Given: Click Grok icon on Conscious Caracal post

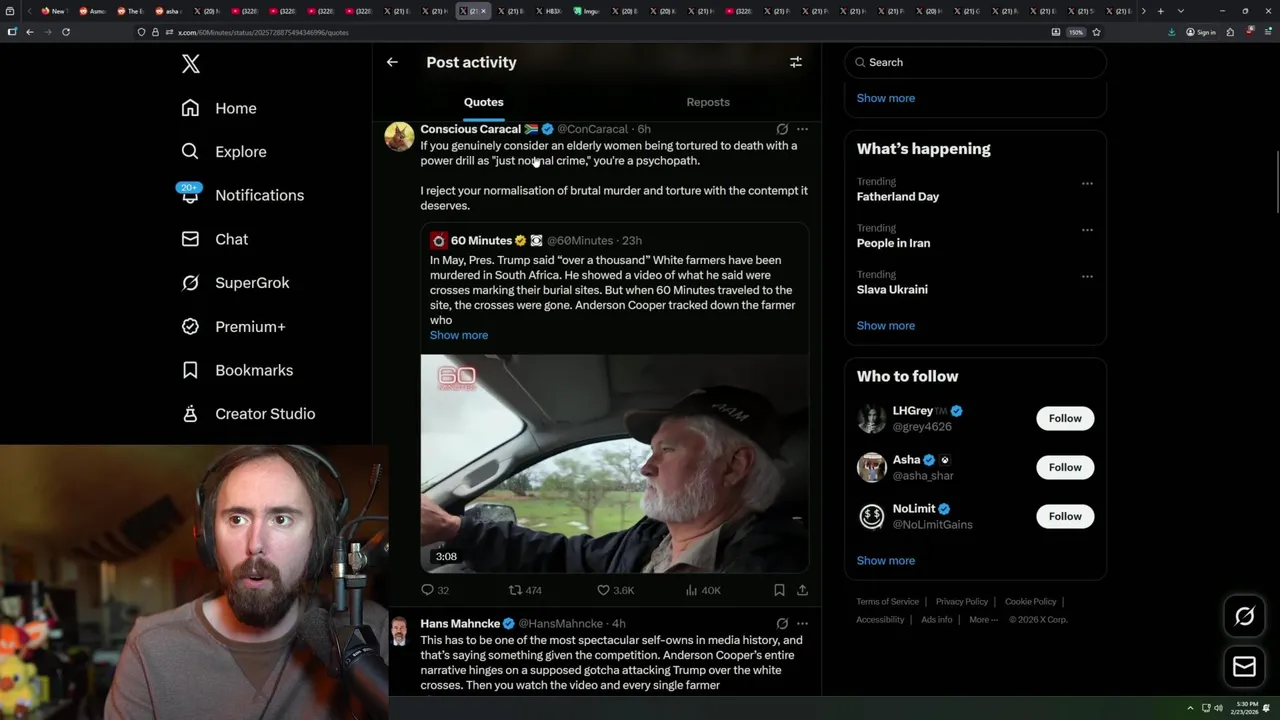Looking at the screenshot, I should click(x=782, y=129).
